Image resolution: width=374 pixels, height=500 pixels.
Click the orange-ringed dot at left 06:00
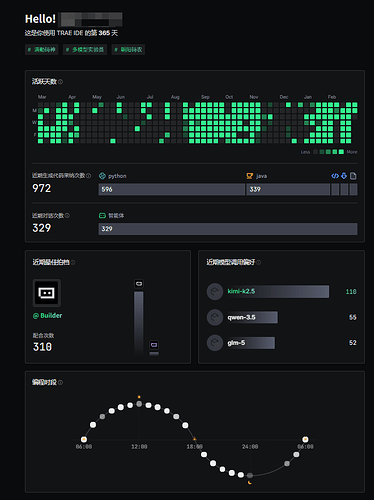coord(84,439)
